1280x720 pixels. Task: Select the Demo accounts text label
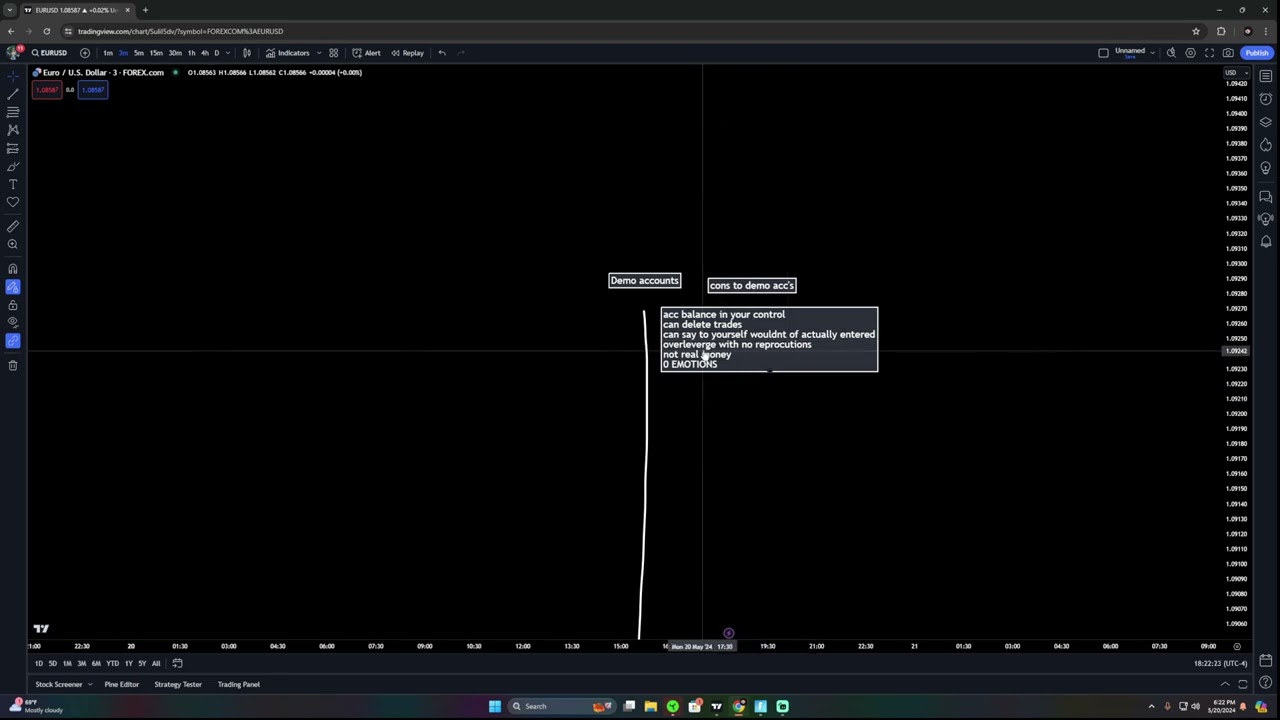(x=645, y=281)
